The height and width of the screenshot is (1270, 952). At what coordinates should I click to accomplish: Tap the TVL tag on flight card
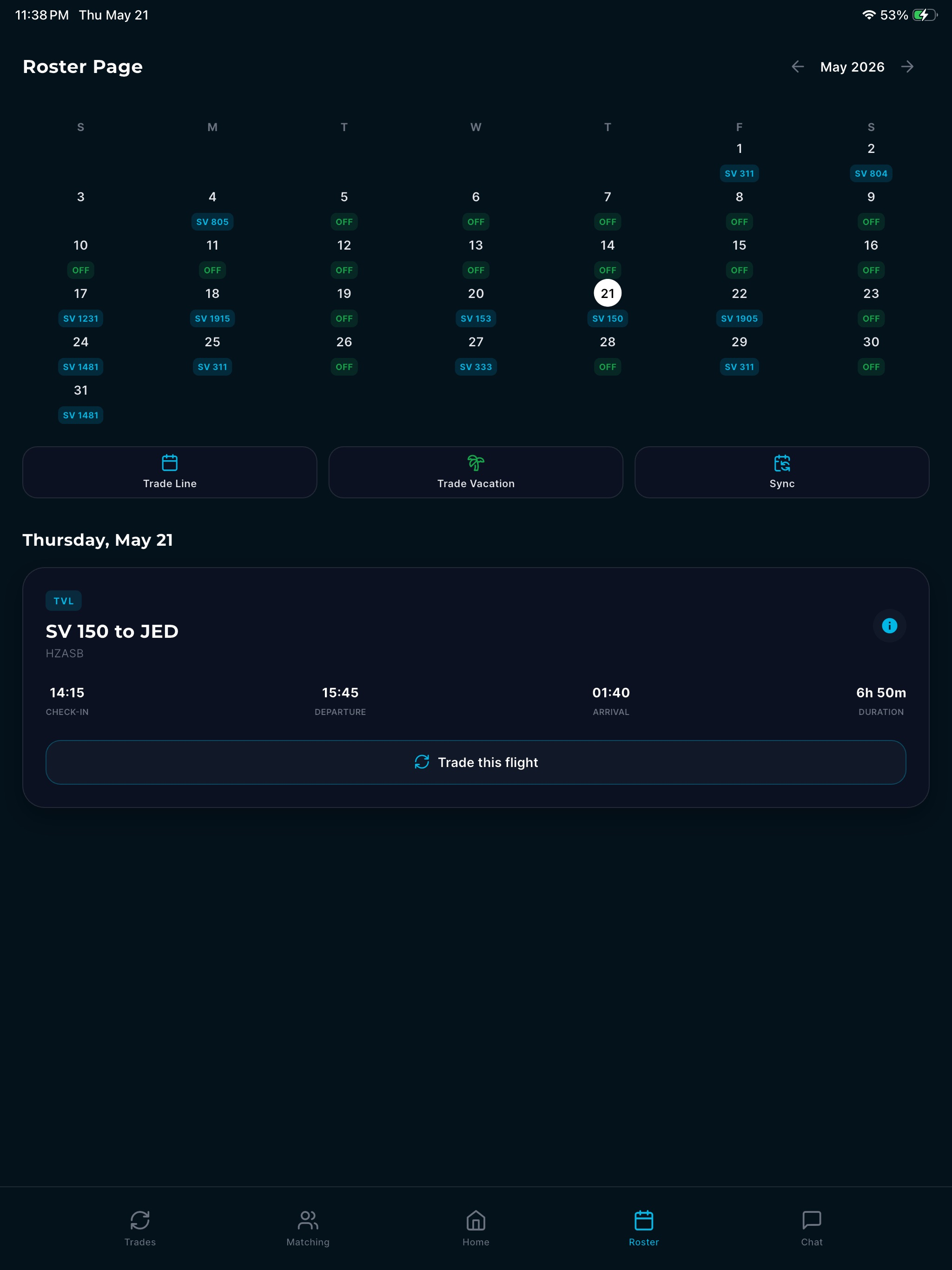64,601
